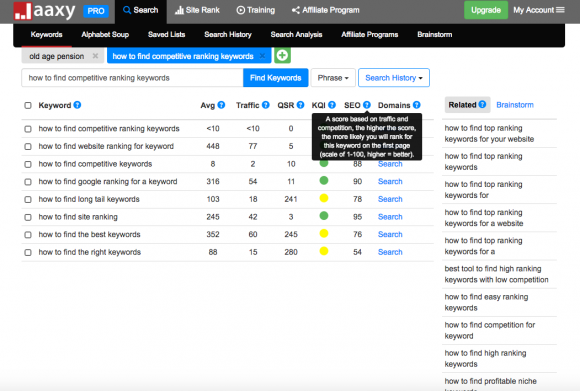Check 'how to find google ranking for a keyword' row
The image size is (580, 391).
tap(28, 182)
